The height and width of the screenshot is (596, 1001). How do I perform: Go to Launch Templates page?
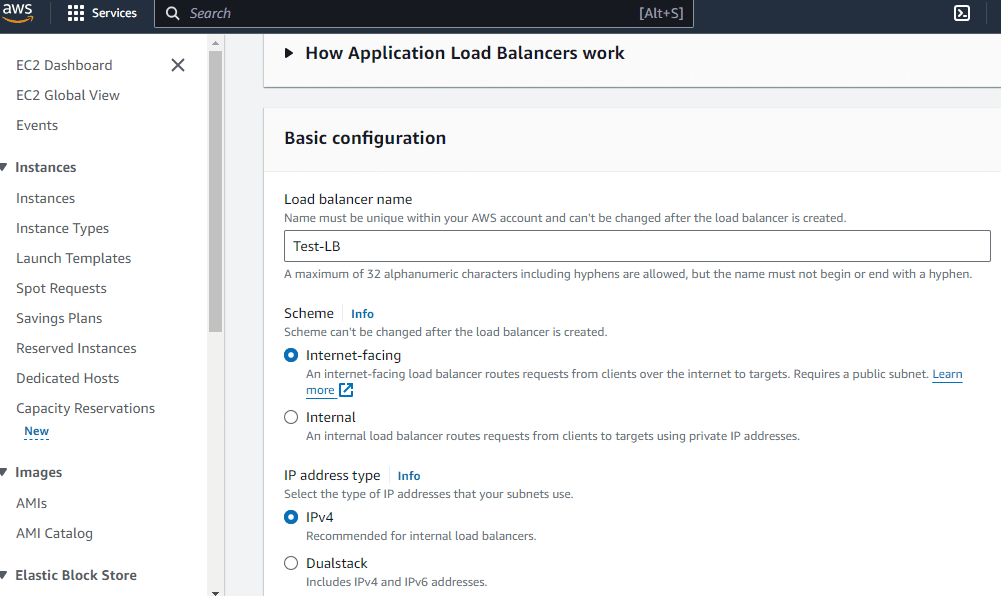(x=73, y=258)
